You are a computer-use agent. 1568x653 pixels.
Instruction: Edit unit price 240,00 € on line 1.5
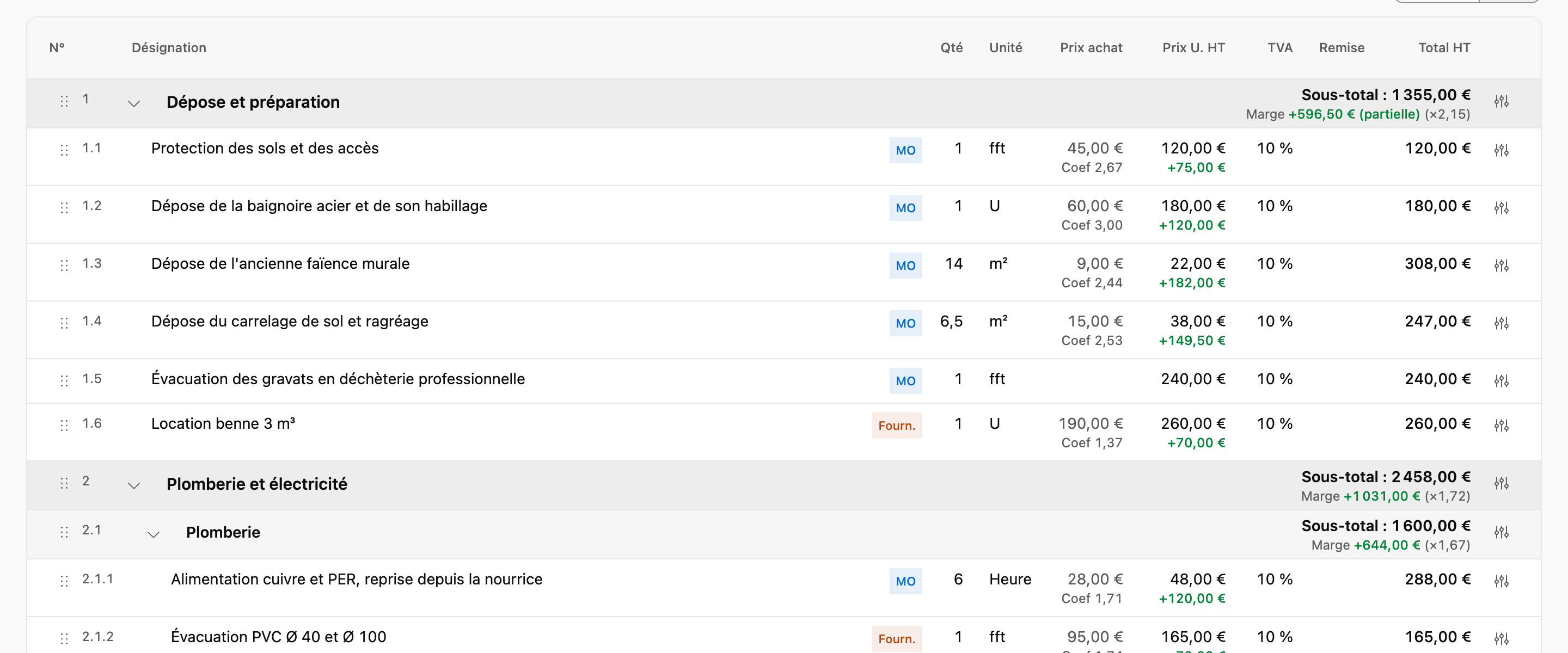pos(1192,379)
